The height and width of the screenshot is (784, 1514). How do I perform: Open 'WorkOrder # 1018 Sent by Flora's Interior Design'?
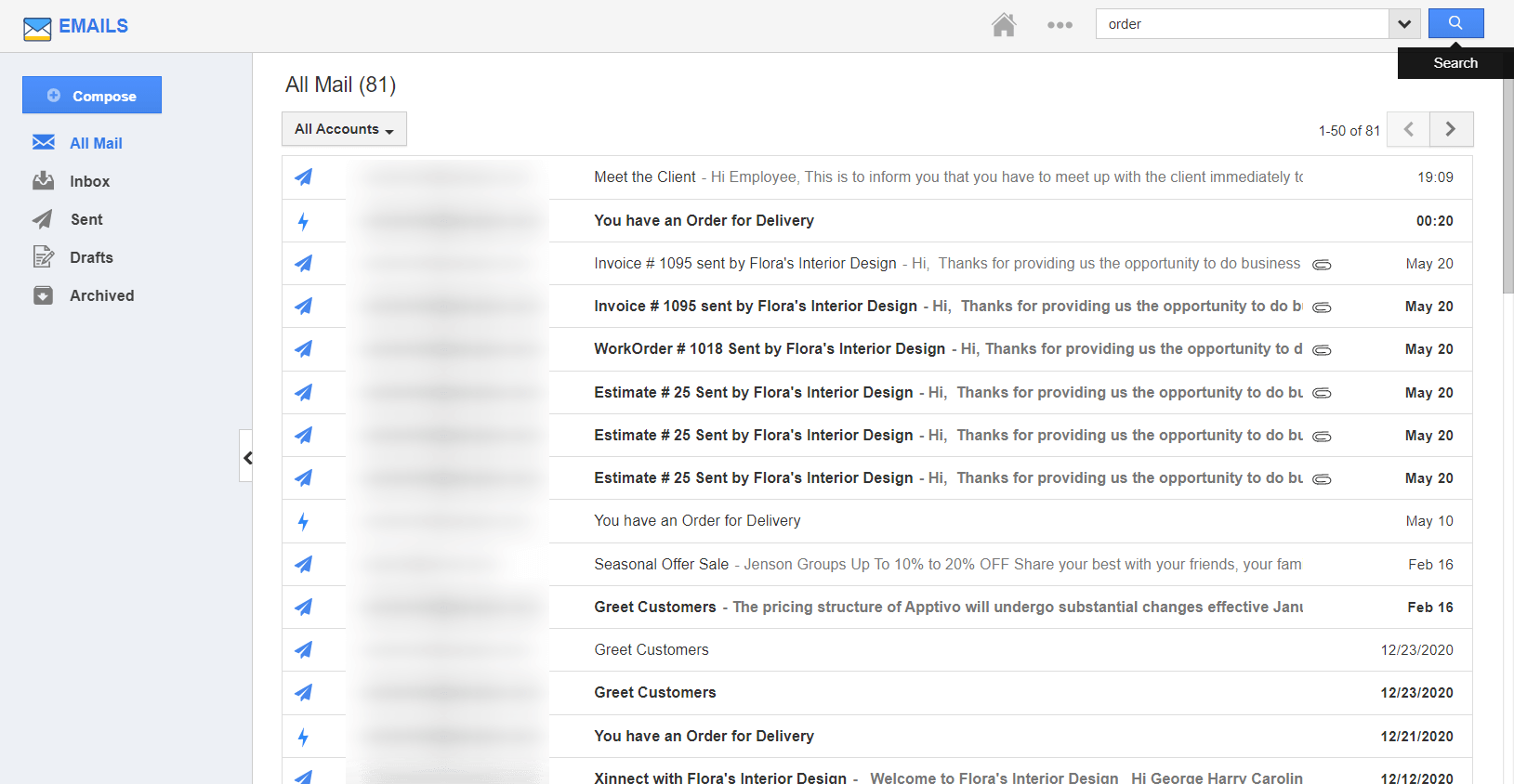coord(876,349)
